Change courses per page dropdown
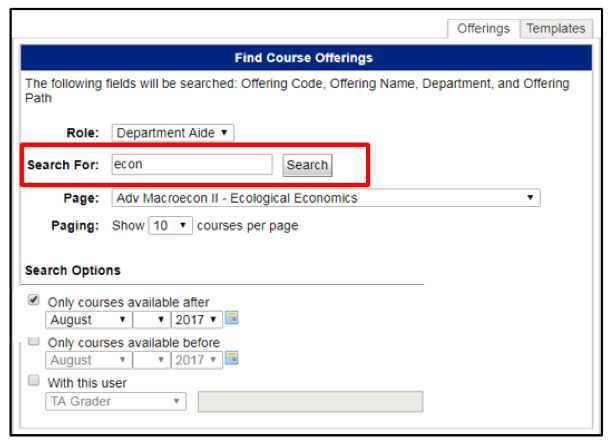The width and height of the screenshot is (614, 446). coord(170,226)
